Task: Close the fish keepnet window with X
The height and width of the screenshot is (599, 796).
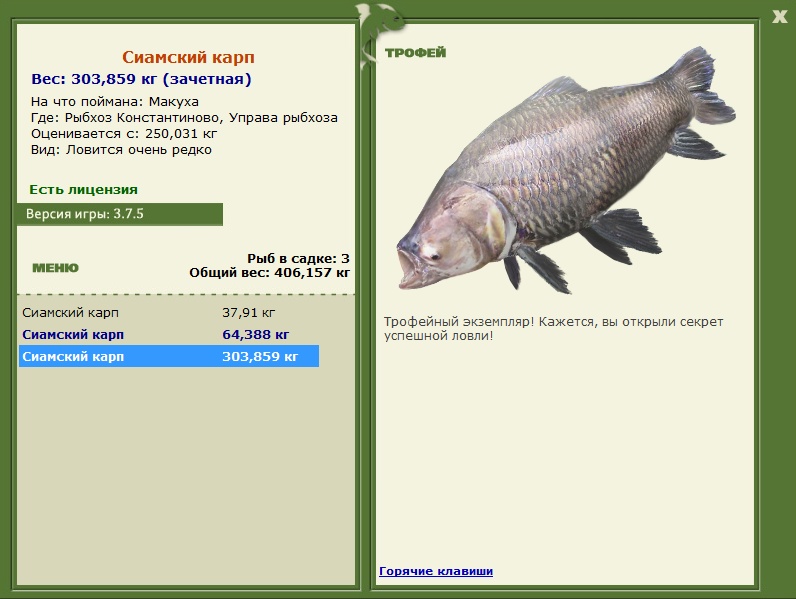Action: [779, 17]
